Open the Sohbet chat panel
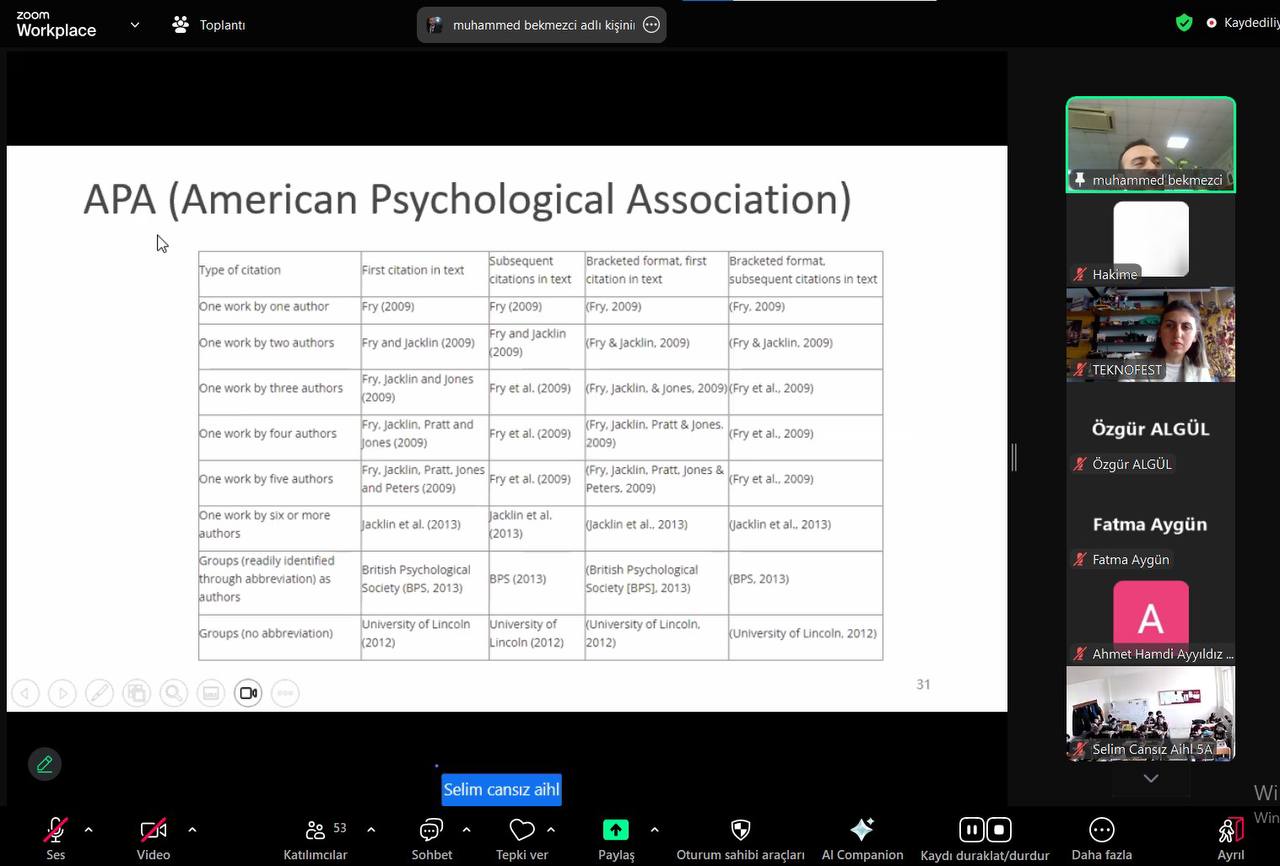Screen dimensions: 1280x866 [431, 830]
